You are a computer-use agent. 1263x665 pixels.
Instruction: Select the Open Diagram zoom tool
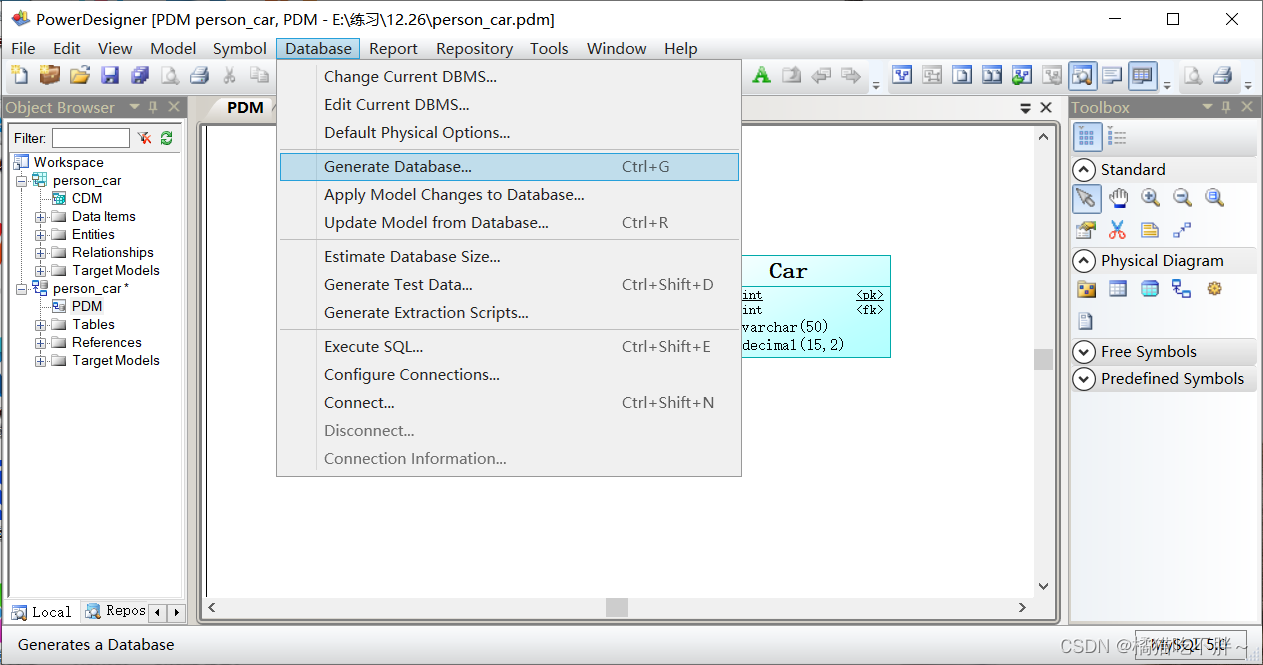click(x=1214, y=198)
